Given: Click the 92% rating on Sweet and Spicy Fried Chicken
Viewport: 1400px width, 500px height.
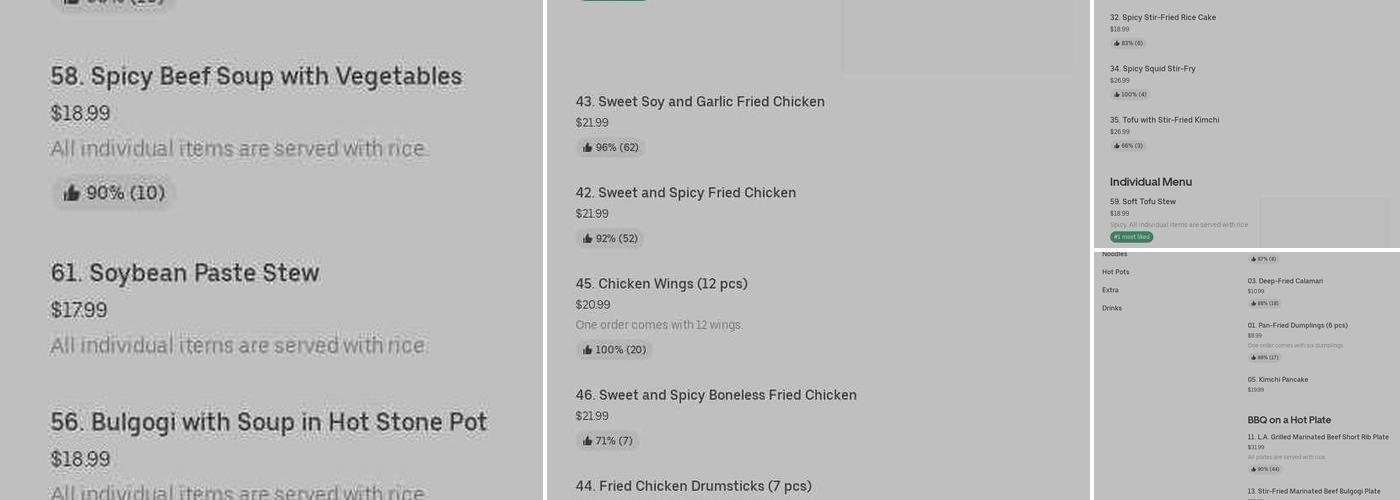Looking at the screenshot, I should coord(610,239).
